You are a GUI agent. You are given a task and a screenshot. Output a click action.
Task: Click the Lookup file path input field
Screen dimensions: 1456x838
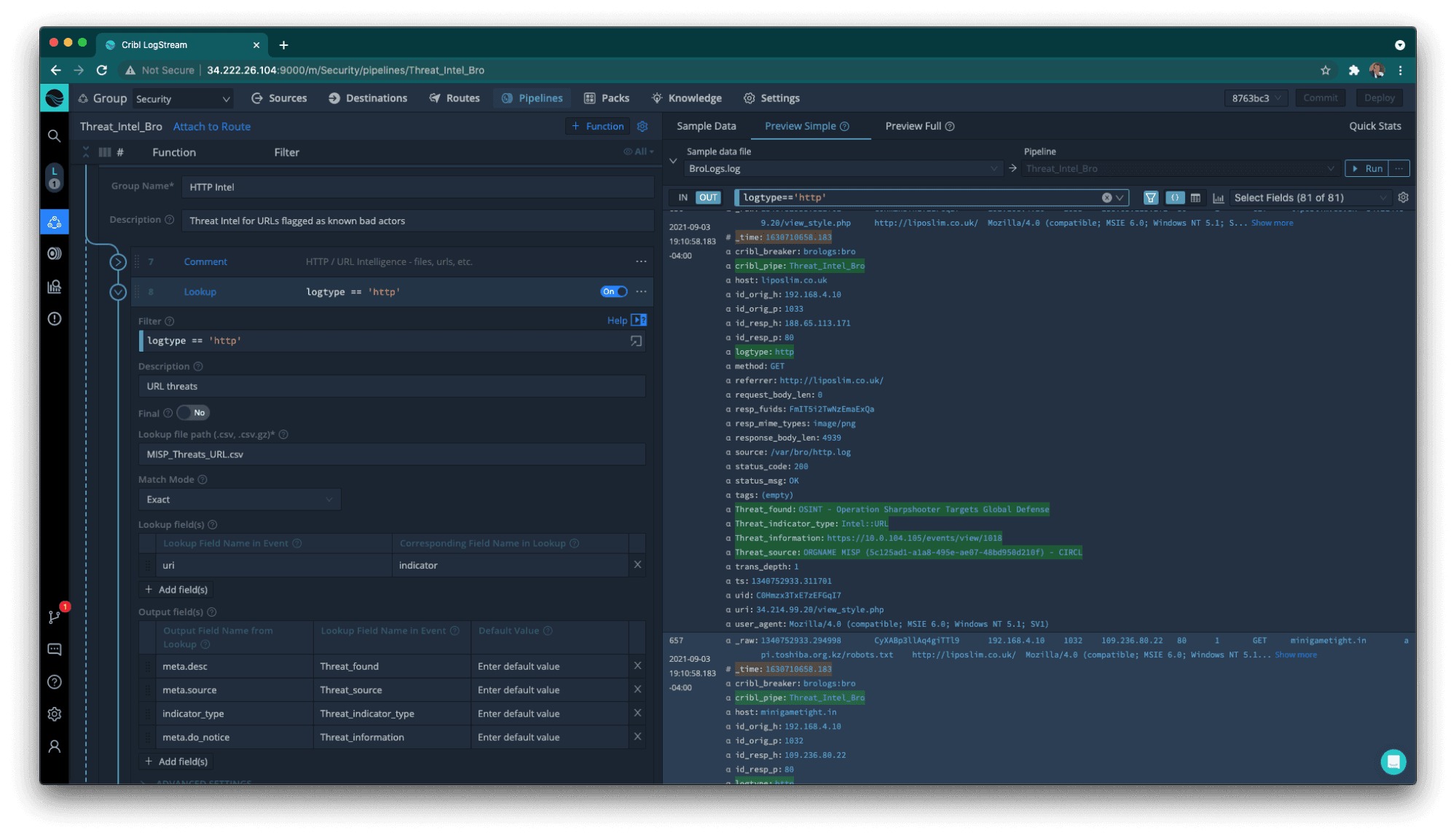click(x=392, y=454)
